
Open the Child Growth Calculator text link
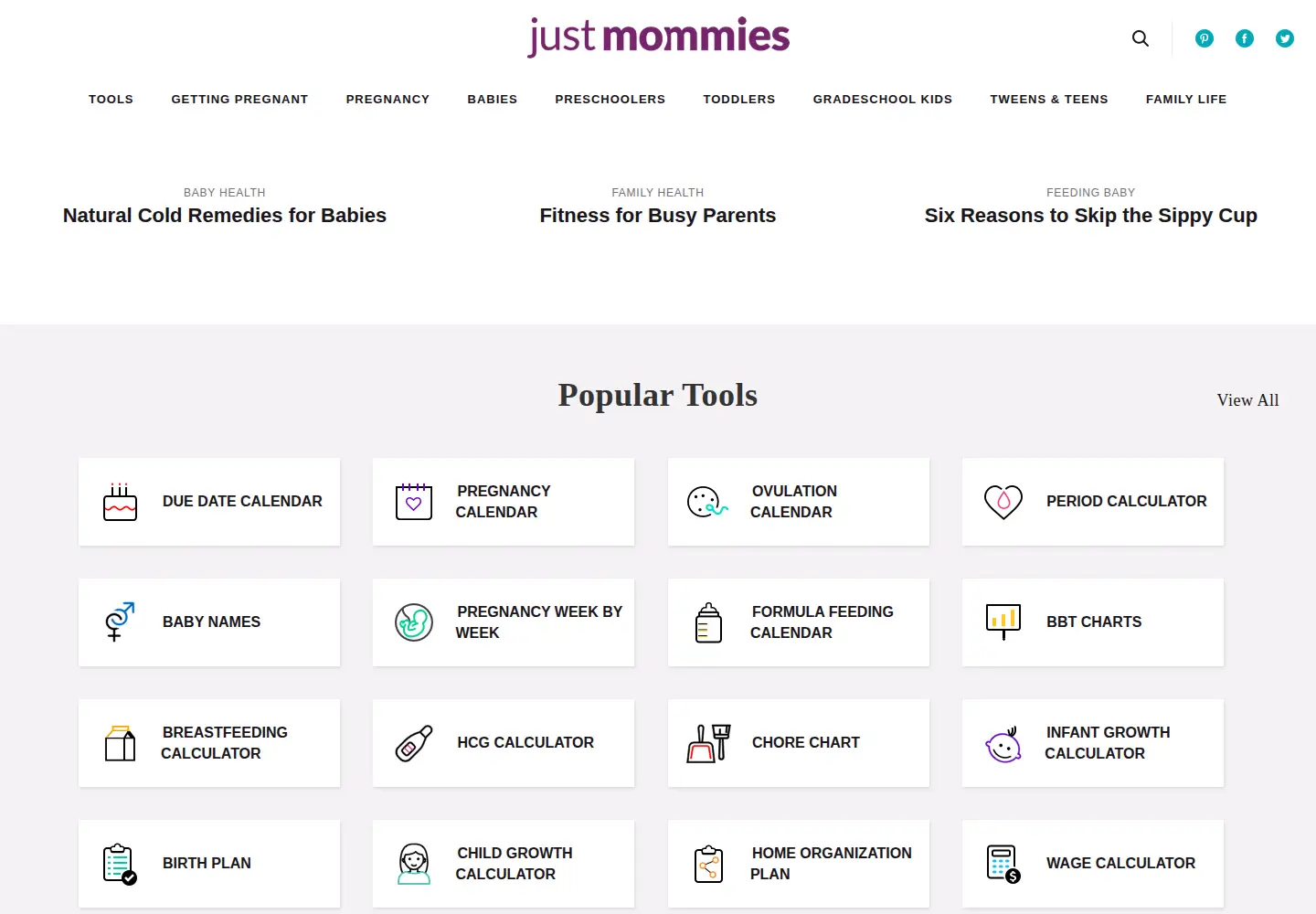pos(515,864)
